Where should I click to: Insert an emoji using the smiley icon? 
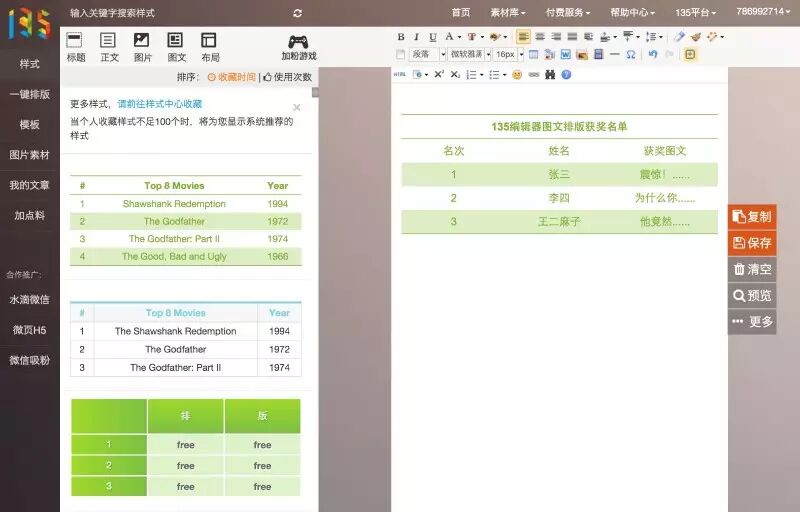click(517, 74)
